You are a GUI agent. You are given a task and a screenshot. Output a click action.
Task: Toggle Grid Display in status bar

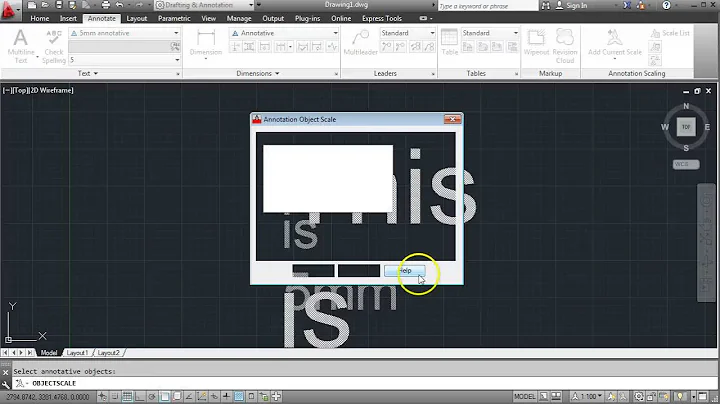pyautogui.click(x=127, y=396)
